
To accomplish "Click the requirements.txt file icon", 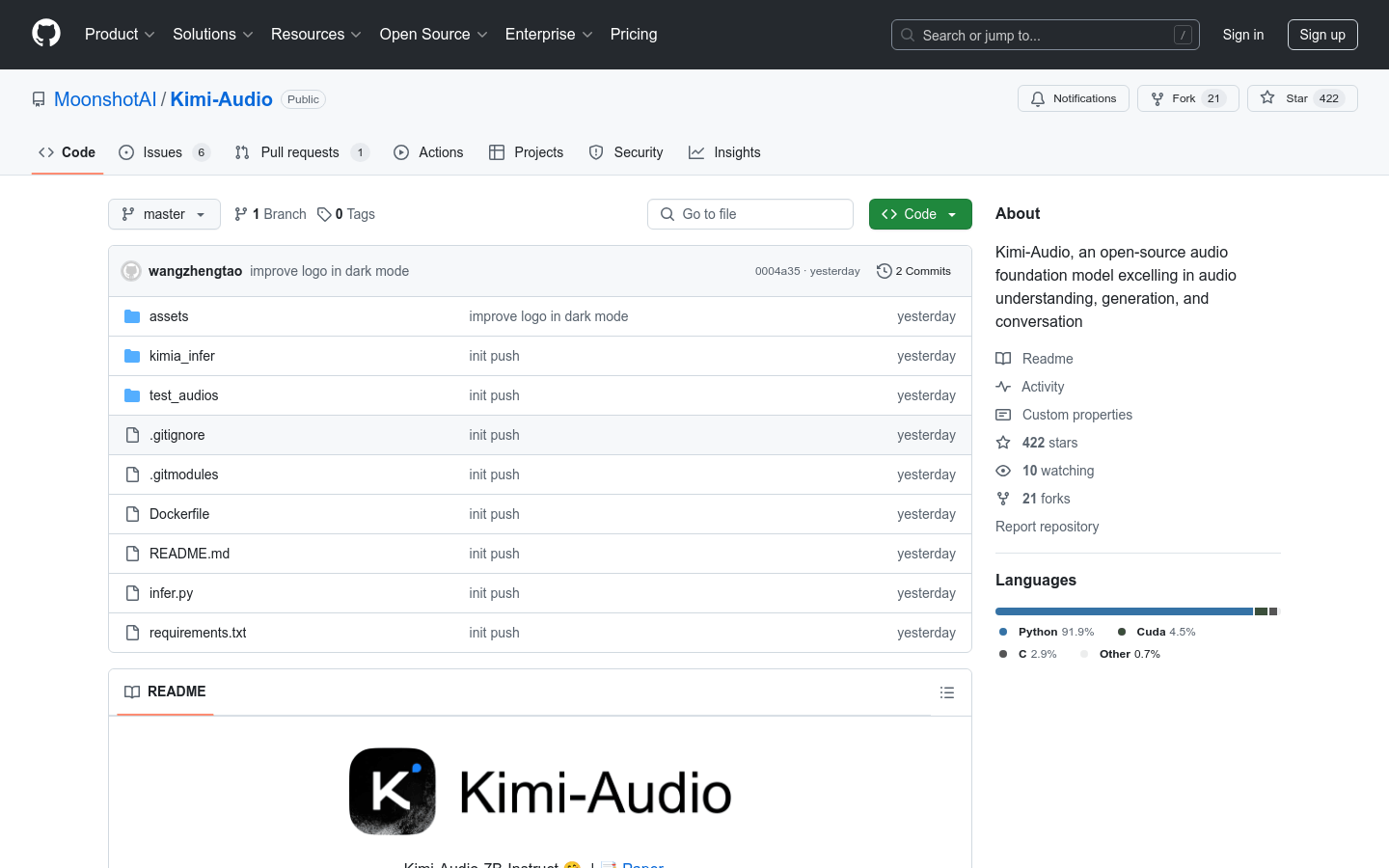I will pyautogui.click(x=132, y=633).
